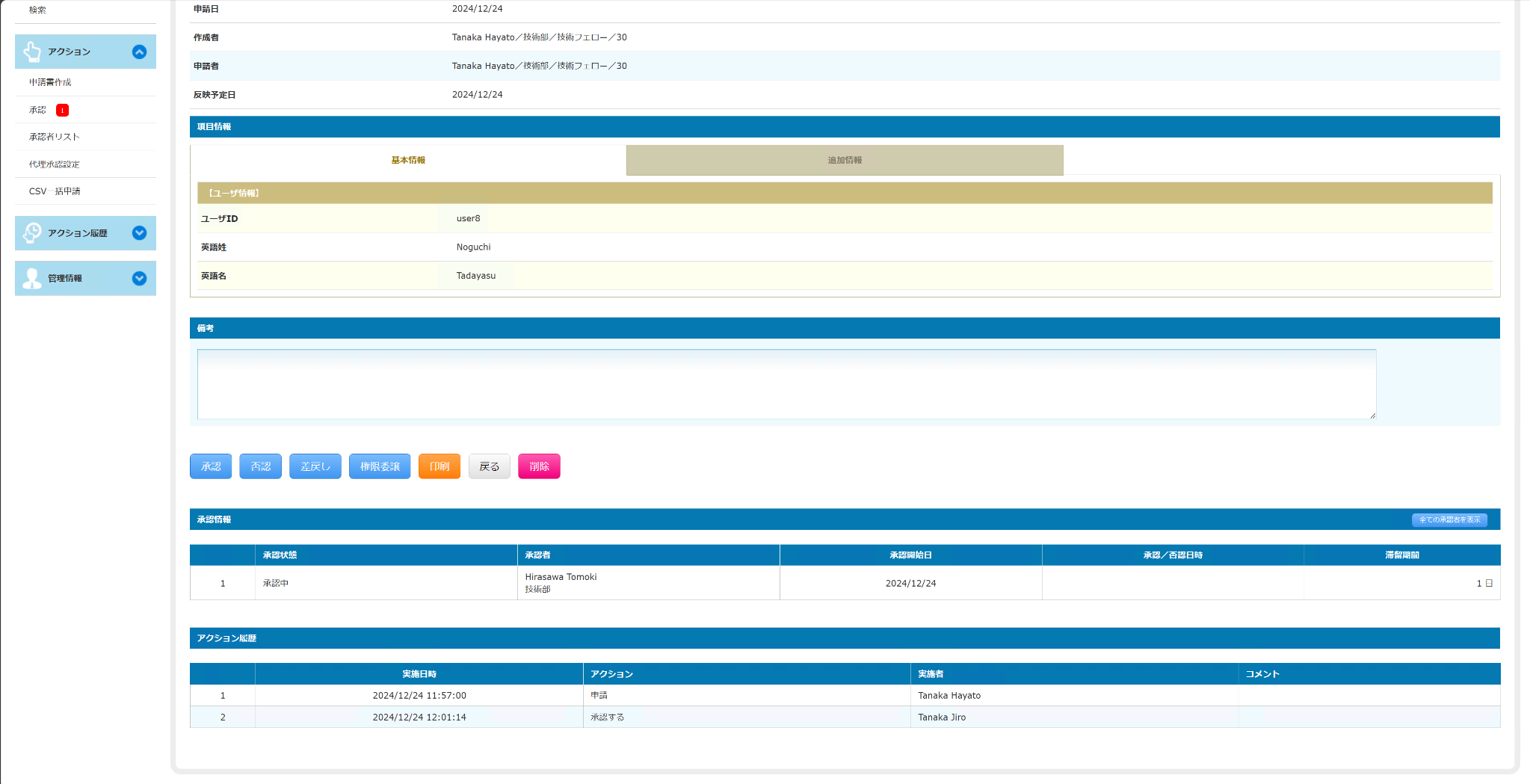Image resolution: width=1530 pixels, height=784 pixels.
Task: Click the 備考 section header
Action: pyautogui.click(x=845, y=328)
